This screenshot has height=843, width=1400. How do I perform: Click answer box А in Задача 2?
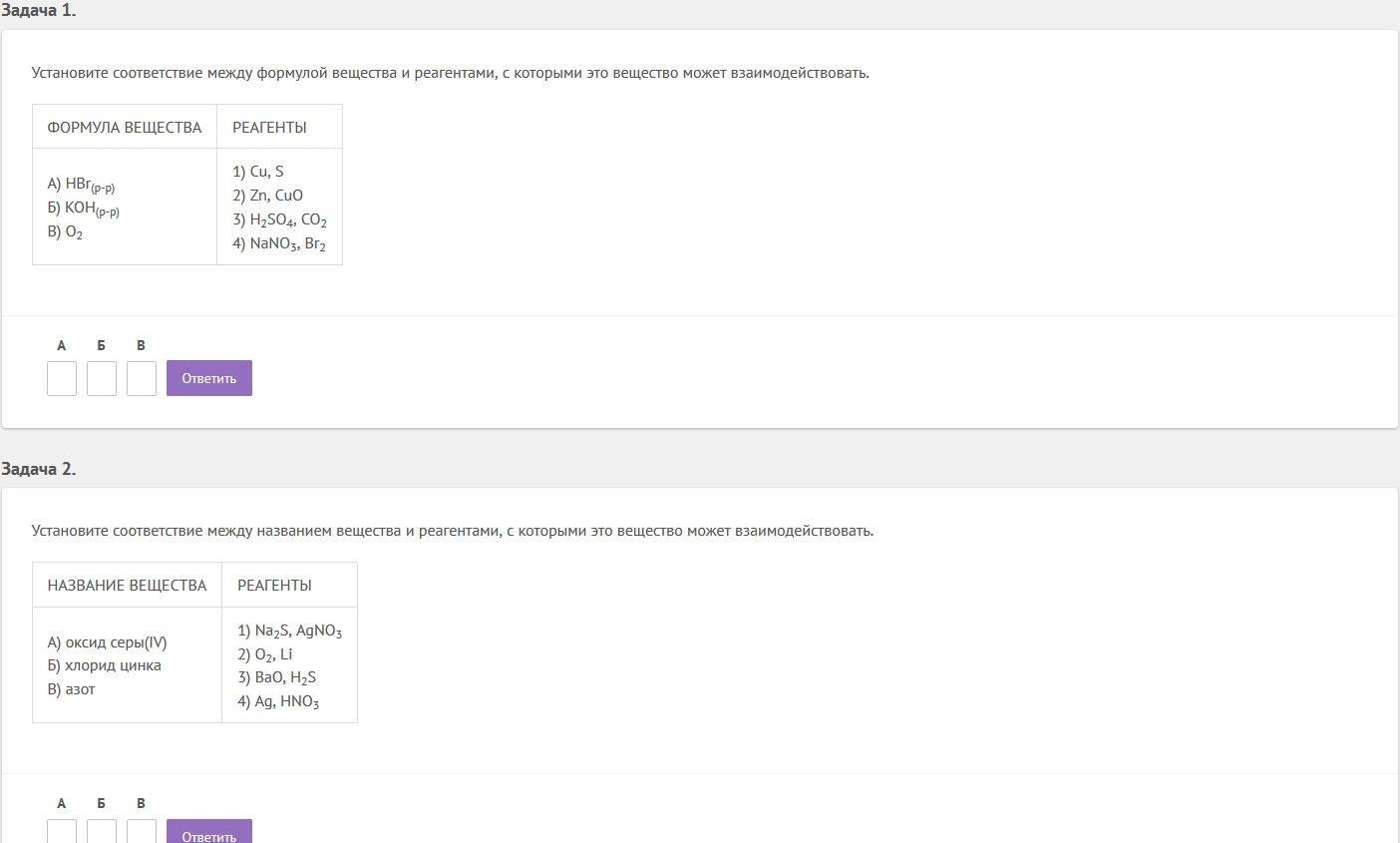click(x=62, y=832)
